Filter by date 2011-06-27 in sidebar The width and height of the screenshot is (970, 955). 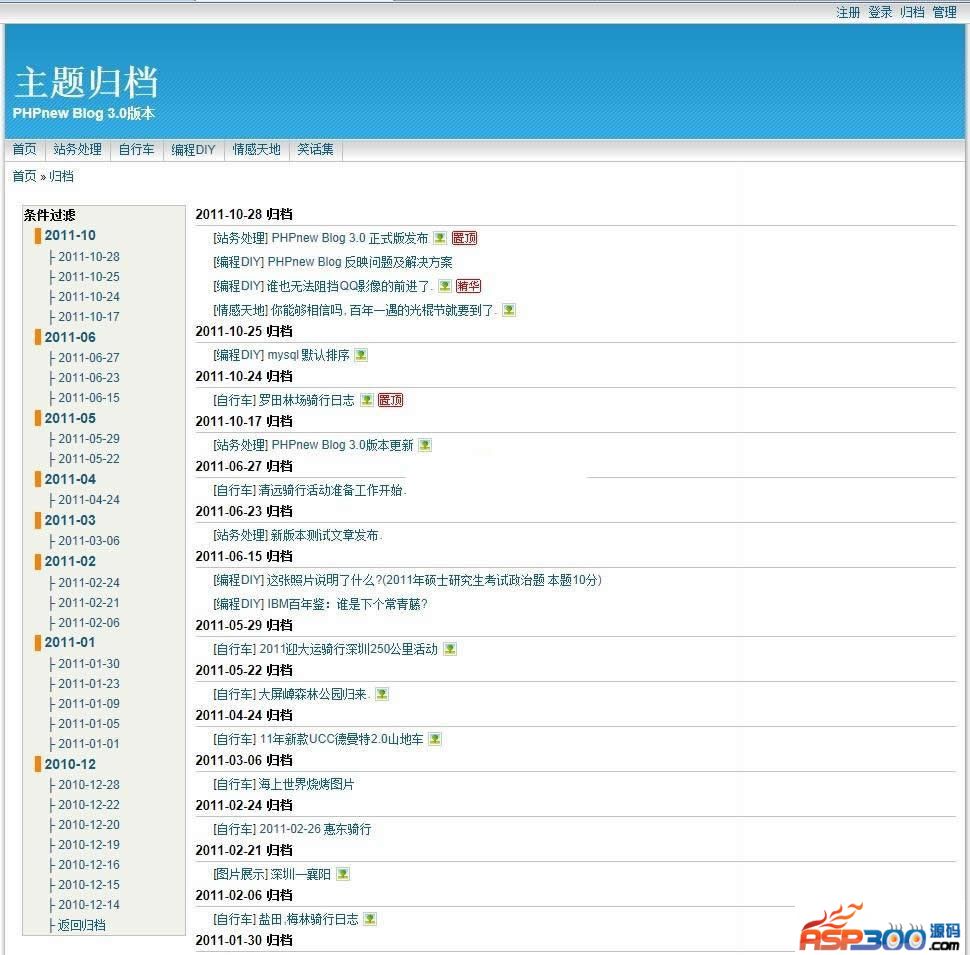click(x=89, y=358)
